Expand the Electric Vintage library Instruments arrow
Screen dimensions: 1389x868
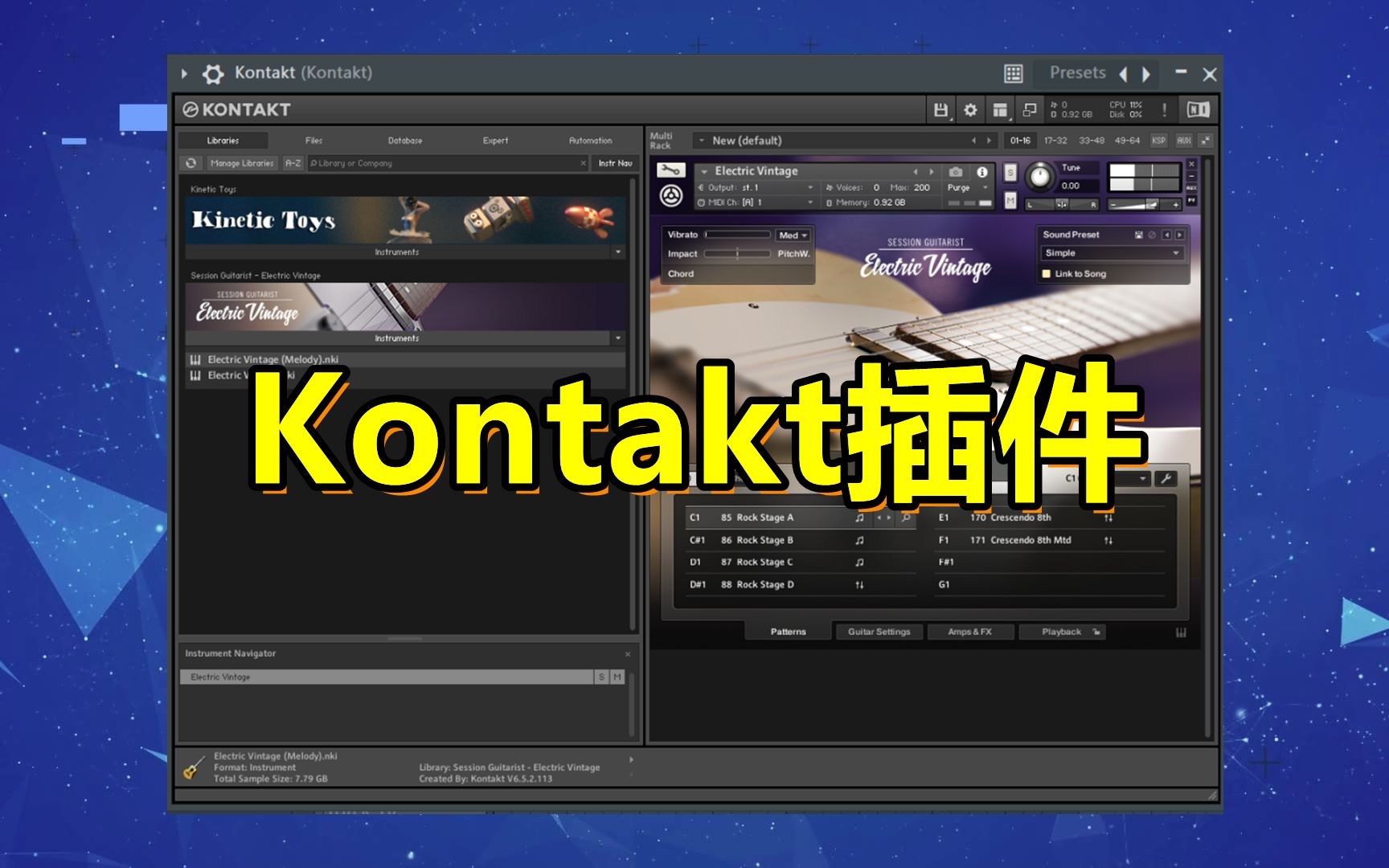point(618,338)
